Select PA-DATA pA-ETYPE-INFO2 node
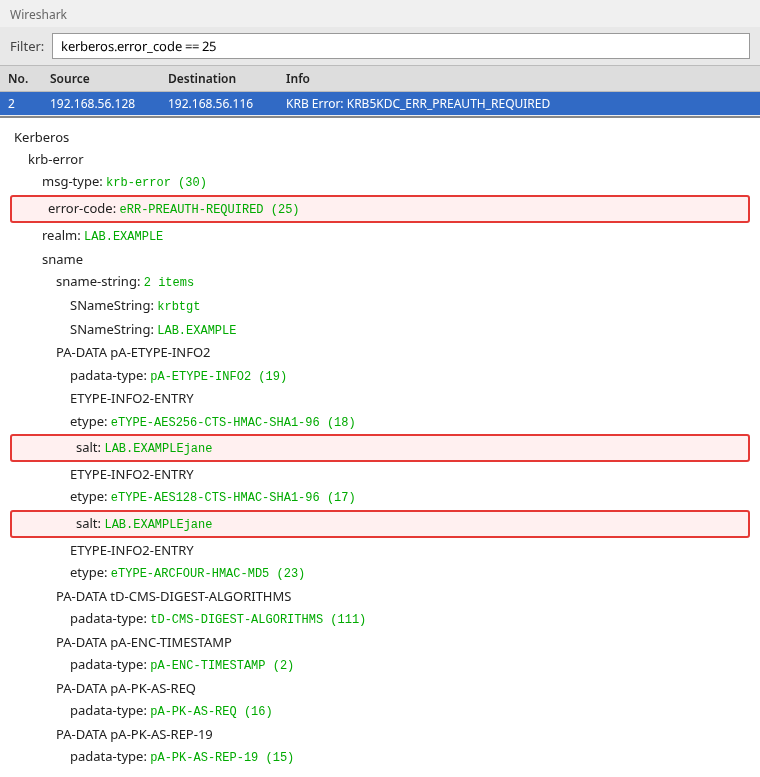760x777 pixels. tap(133, 353)
